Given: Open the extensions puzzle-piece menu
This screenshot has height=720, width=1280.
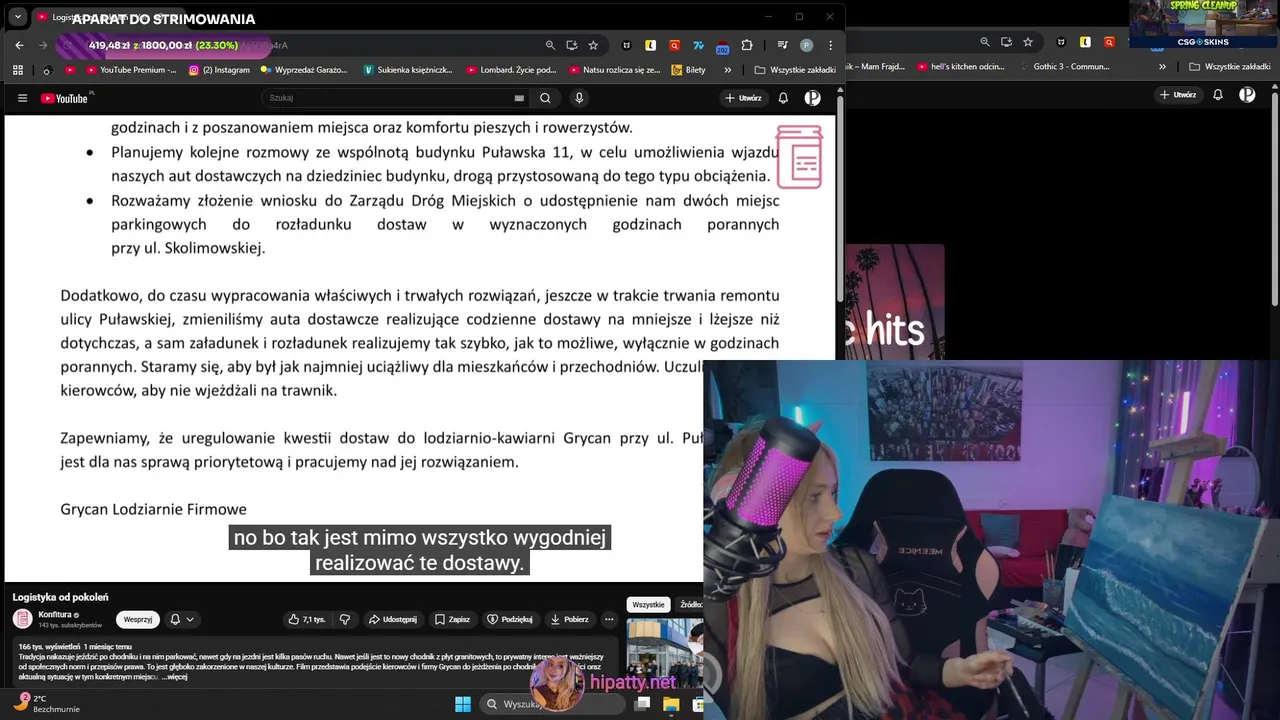Looking at the screenshot, I should click(x=746, y=45).
